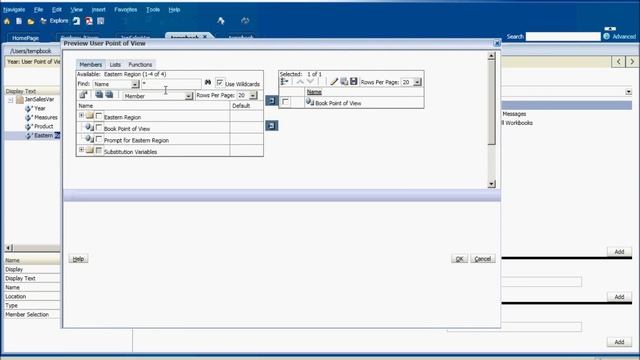Click the Search input field

(563, 36)
